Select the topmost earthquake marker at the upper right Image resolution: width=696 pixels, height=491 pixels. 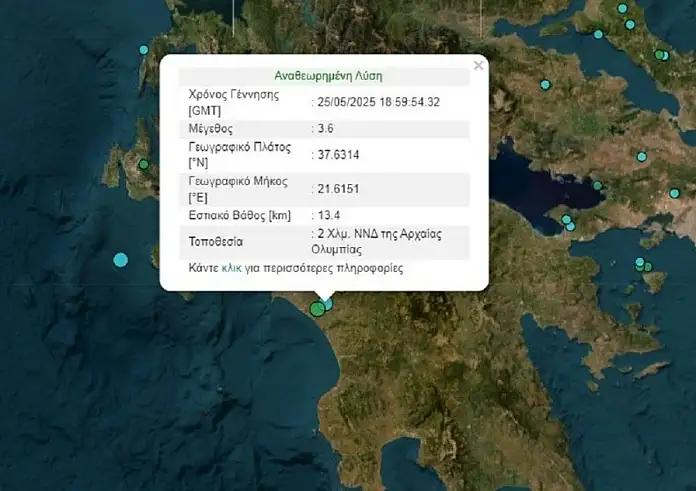[622, 9]
